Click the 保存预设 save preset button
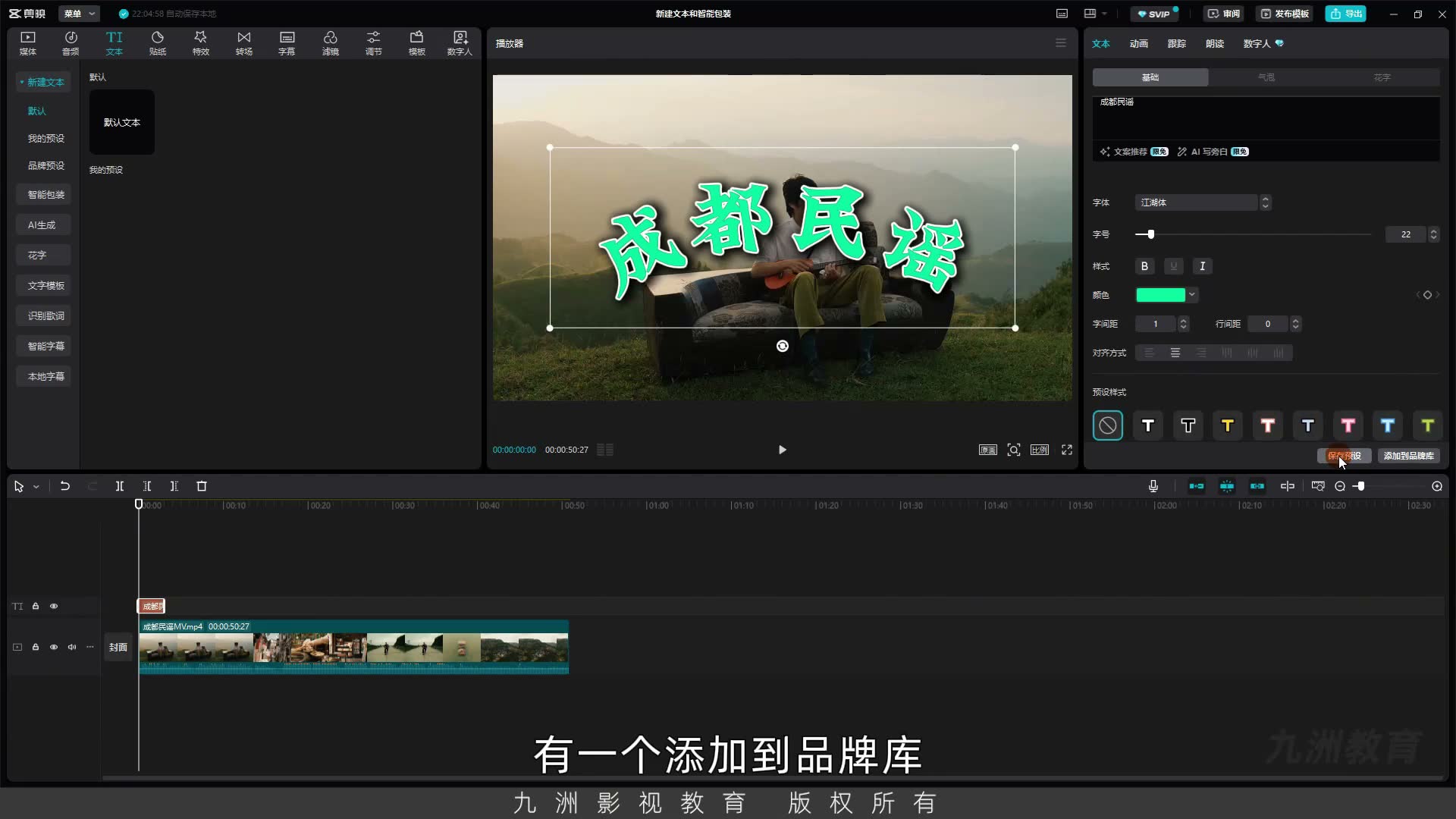Viewport: 1456px width, 819px height. [1345, 456]
